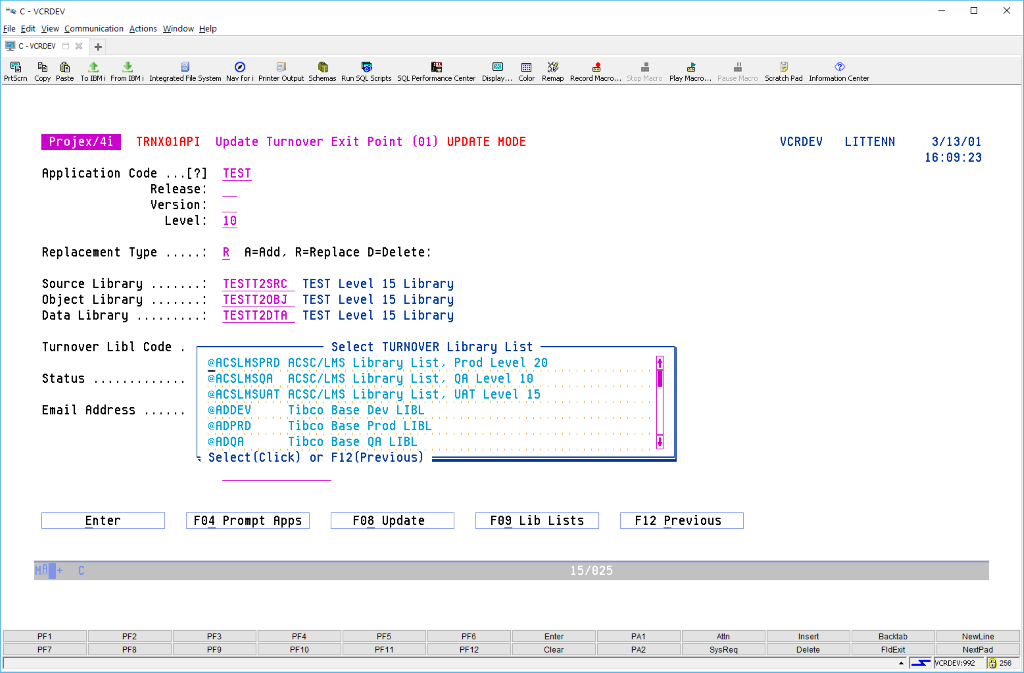Open the Window menu
The image size is (1024, 673).
click(x=178, y=29)
